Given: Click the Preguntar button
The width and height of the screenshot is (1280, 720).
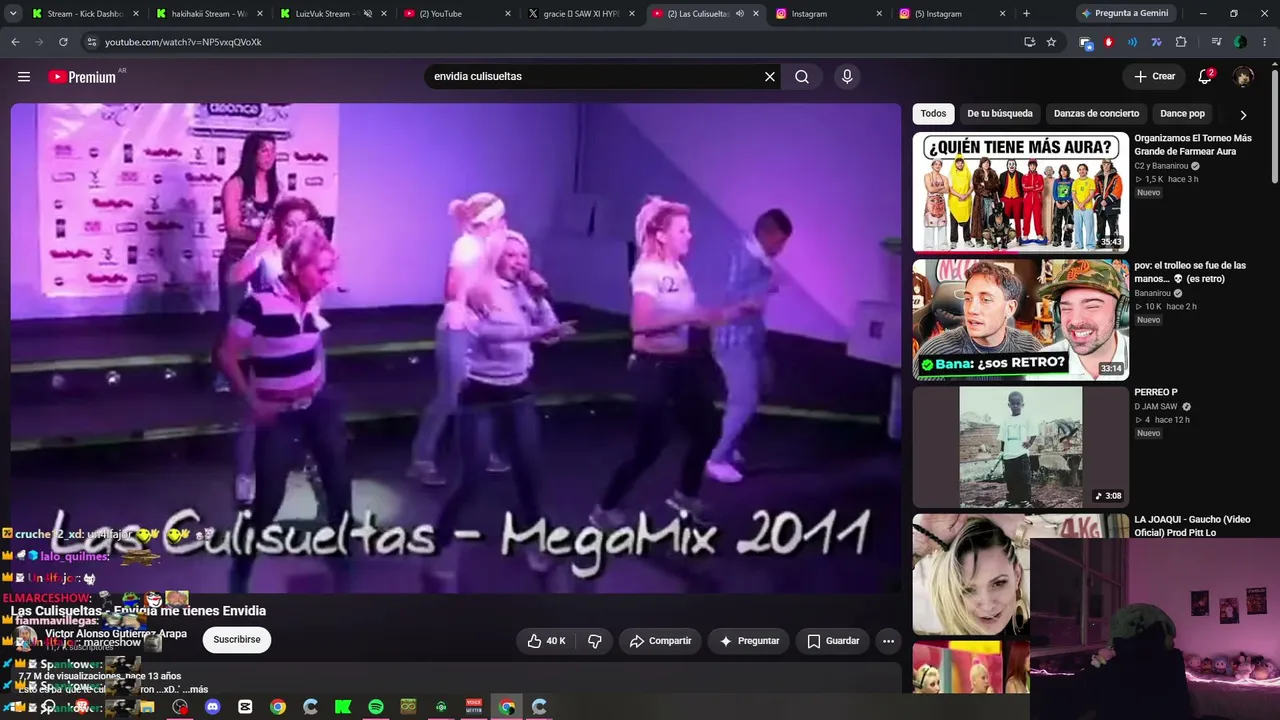Looking at the screenshot, I should pos(749,641).
